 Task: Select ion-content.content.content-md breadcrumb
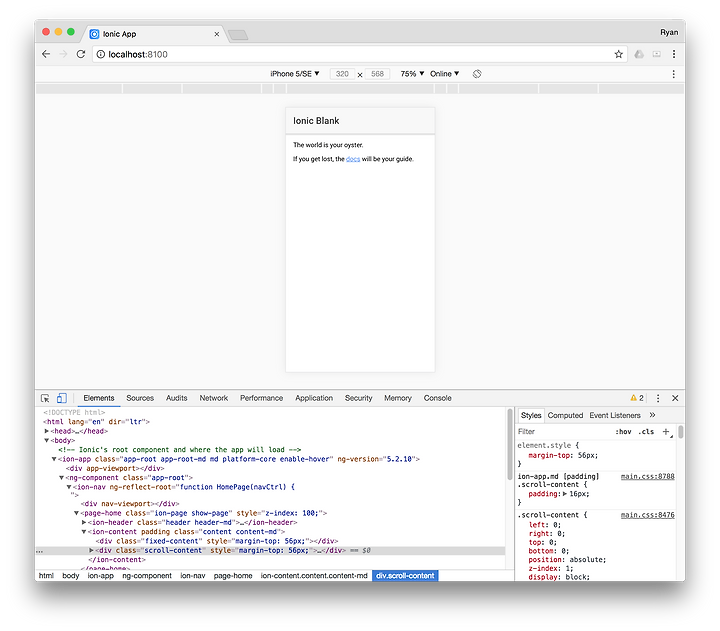tap(314, 576)
